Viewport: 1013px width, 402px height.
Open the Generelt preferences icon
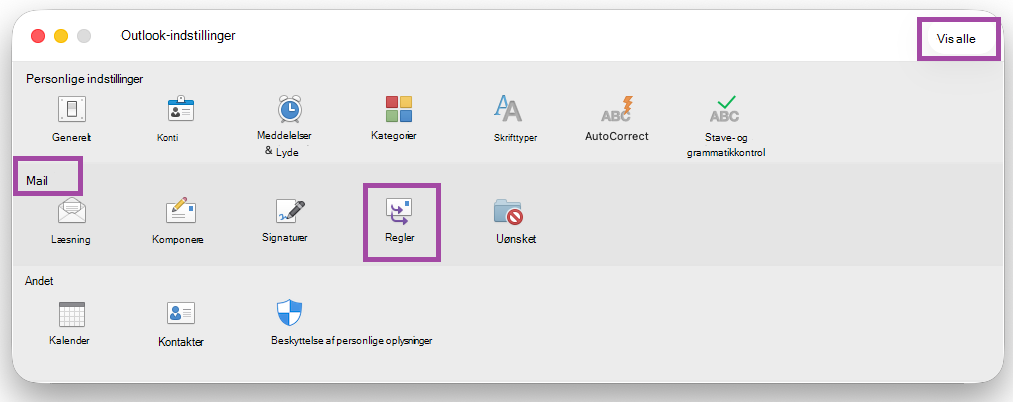(x=72, y=109)
